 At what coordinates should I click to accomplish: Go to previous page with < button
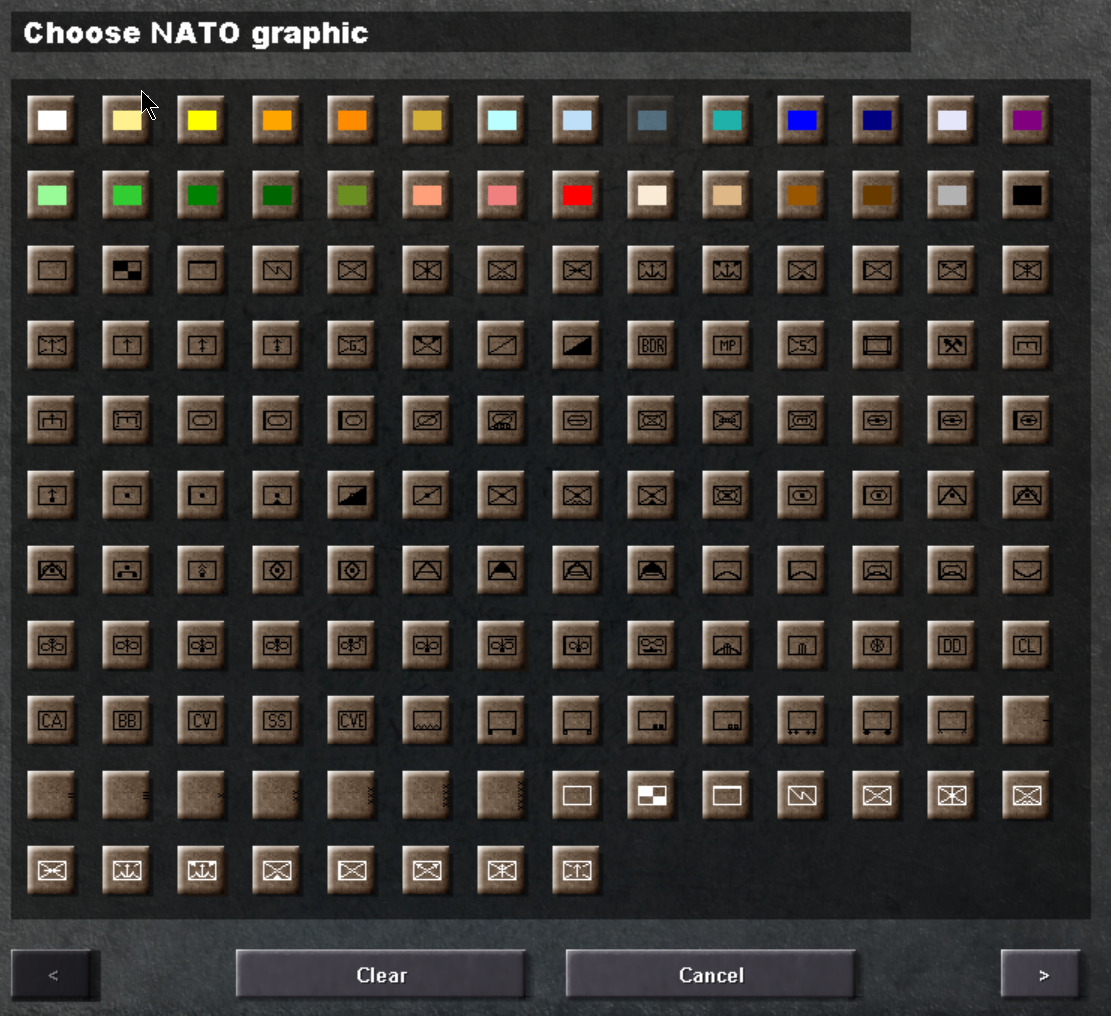(52, 975)
